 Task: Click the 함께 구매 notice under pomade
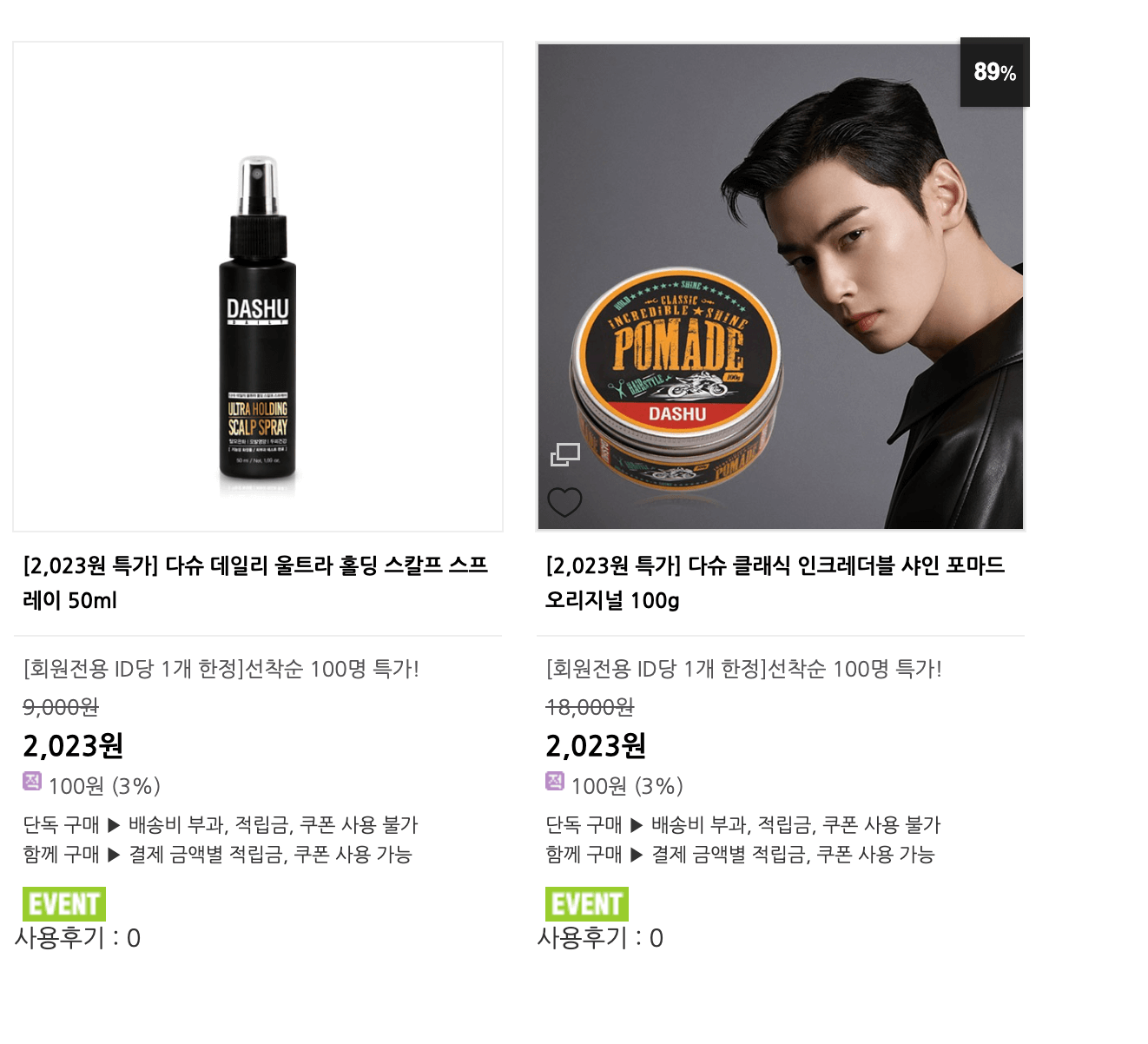pos(740,855)
